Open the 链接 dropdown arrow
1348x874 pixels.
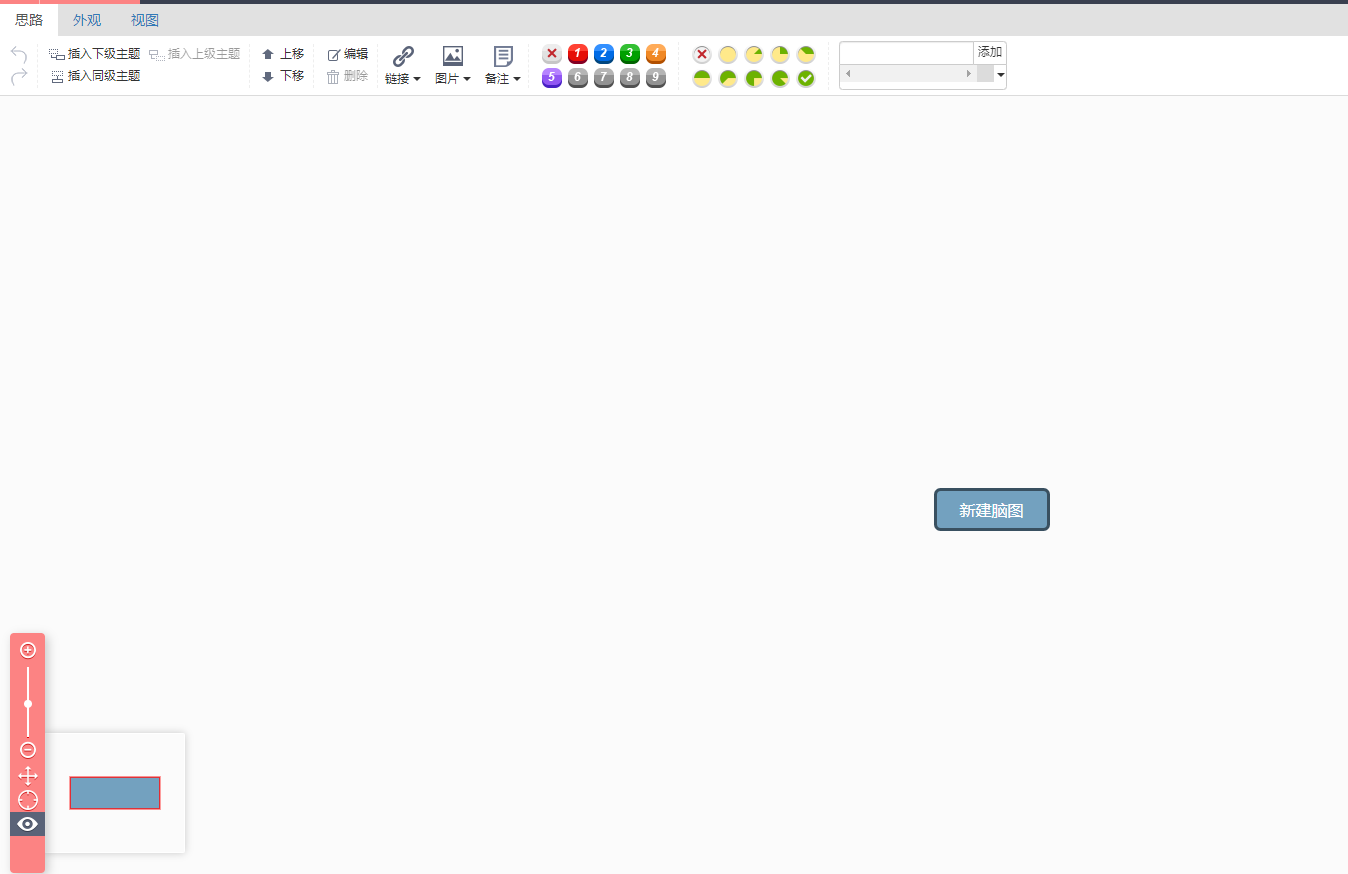tap(417, 79)
